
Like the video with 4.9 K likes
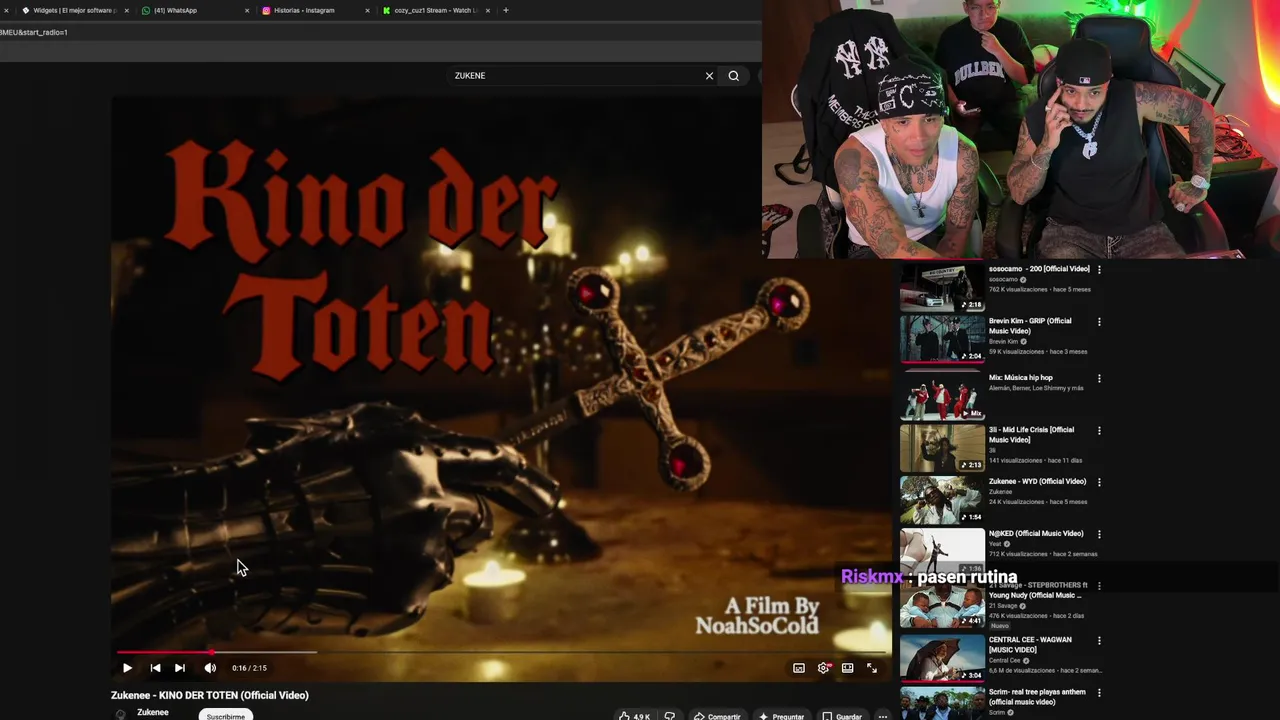634,716
